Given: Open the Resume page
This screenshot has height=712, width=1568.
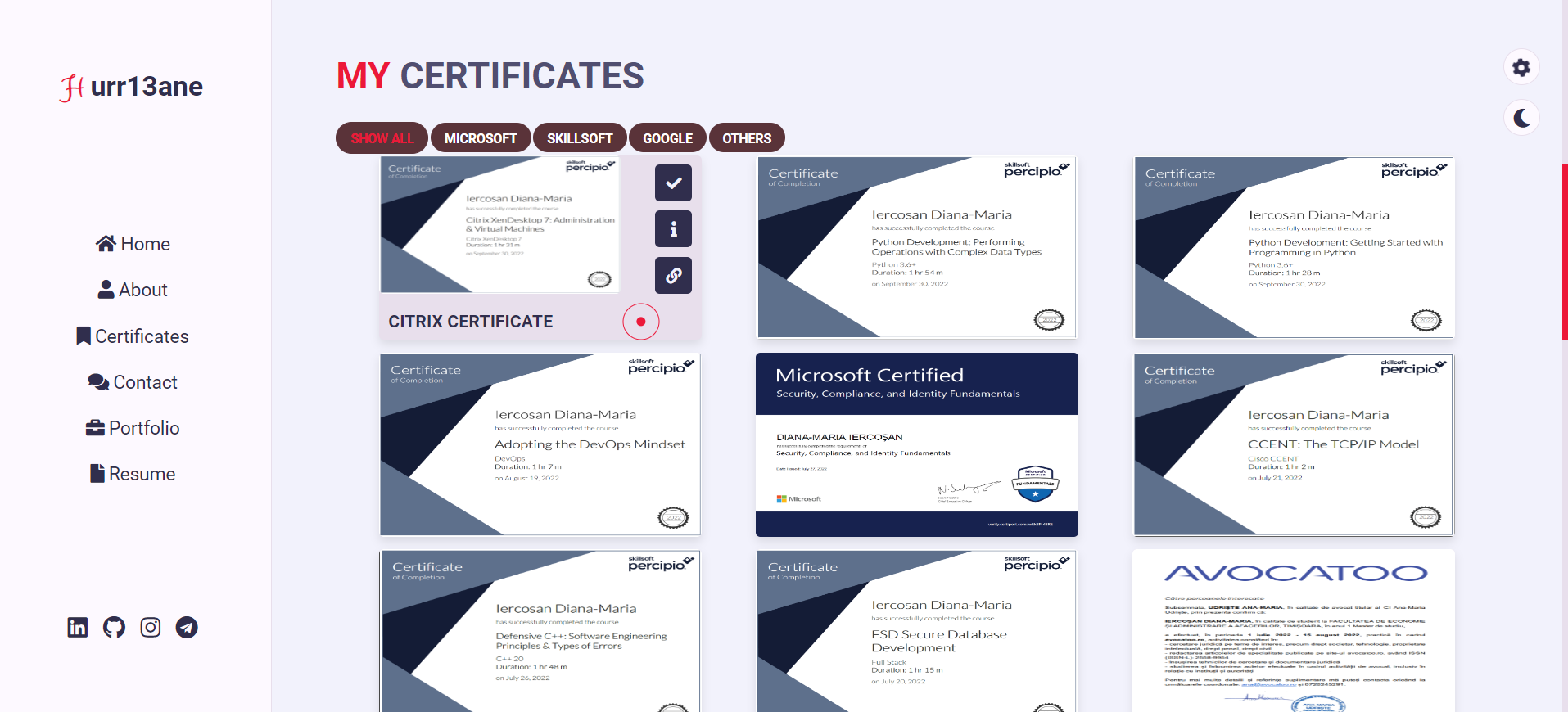Looking at the screenshot, I should [x=133, y=474].
